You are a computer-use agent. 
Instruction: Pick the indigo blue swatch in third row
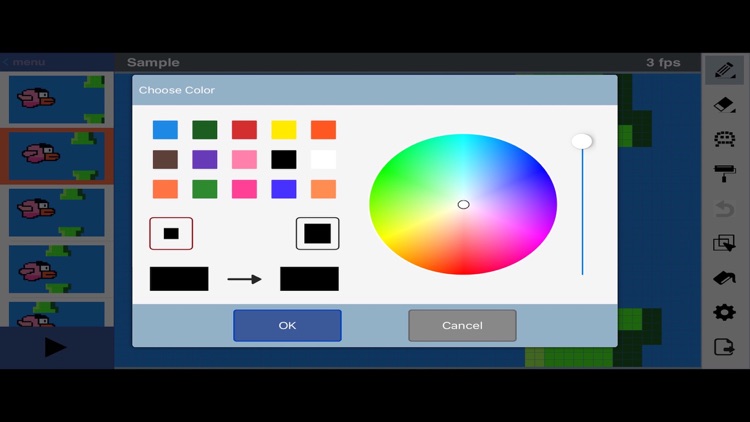pos(284,189)
